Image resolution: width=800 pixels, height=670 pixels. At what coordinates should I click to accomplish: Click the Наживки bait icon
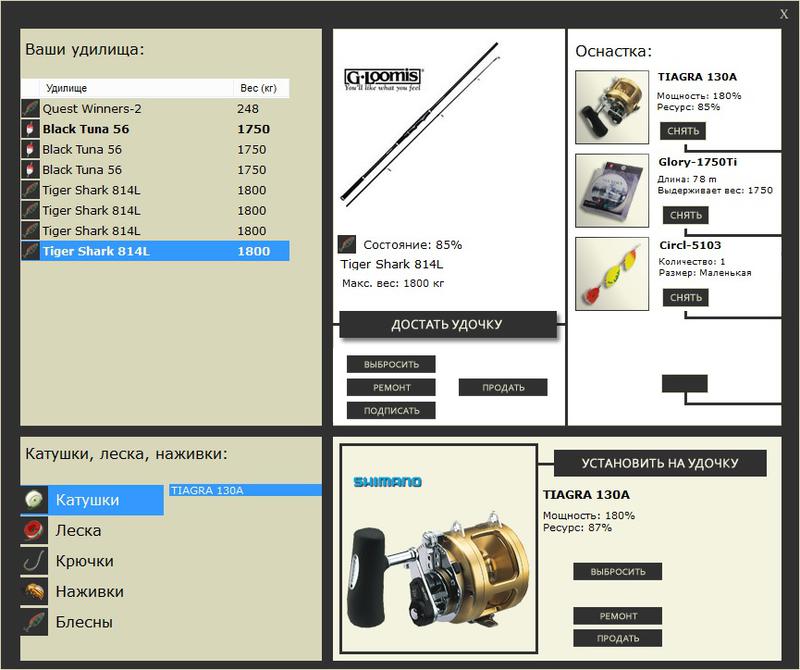(x=34, y=591)
